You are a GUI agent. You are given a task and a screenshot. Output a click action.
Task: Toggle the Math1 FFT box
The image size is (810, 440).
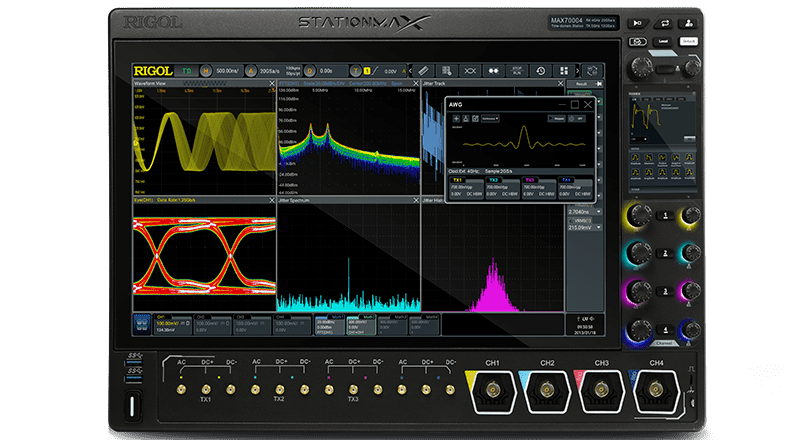[x=330, y=325]
